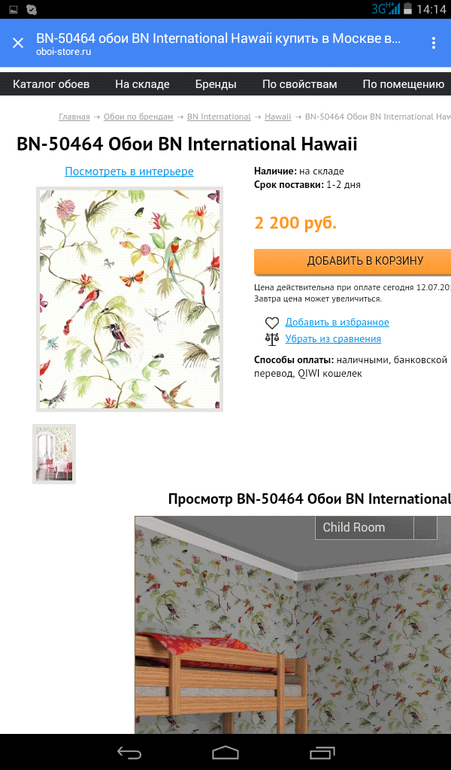Open По свойствам menu item

[x=300, y=84]
